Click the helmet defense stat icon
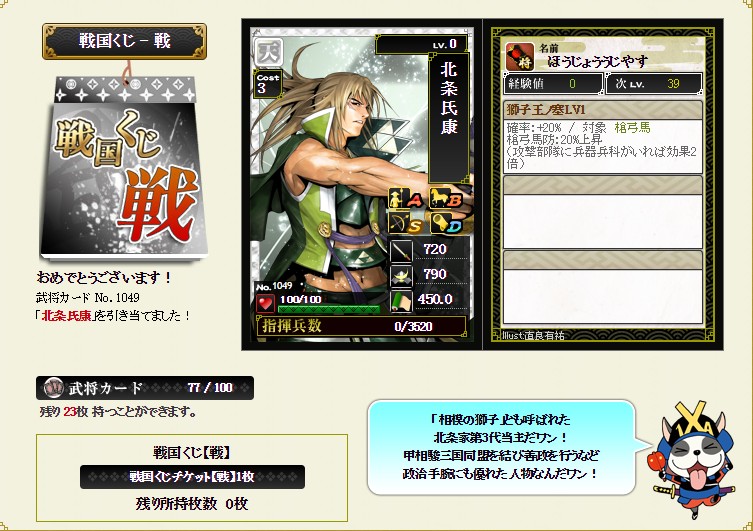The image size is (753, 531). click(x=401, y=275)
